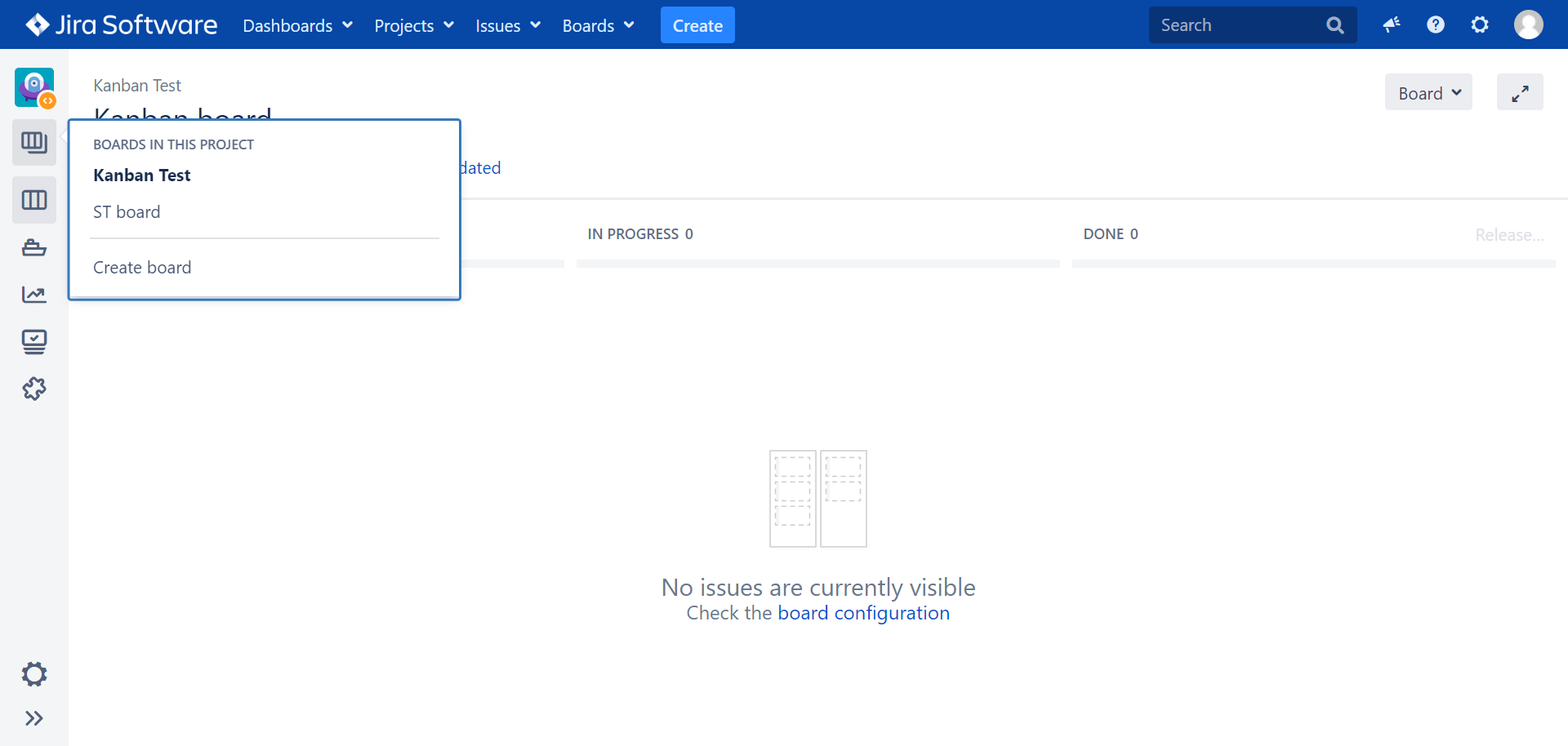Open Project settings gear in sidebar
This screenshot has width=1568, height=746.
pyautogui.click(x=34, y=674)
